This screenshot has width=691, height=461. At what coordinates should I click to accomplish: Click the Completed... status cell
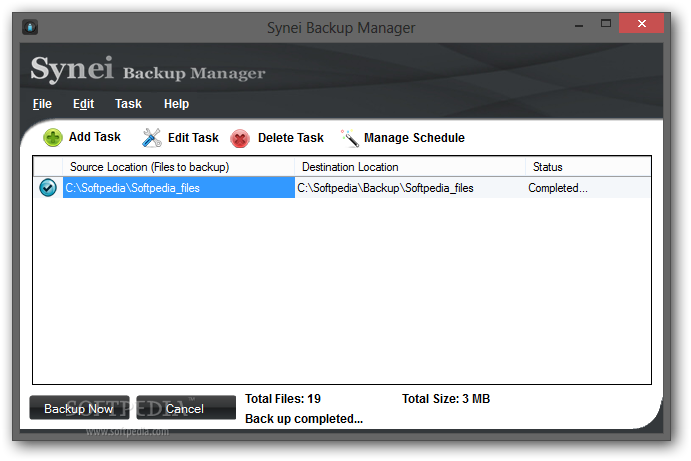click(x=588, y=188)
